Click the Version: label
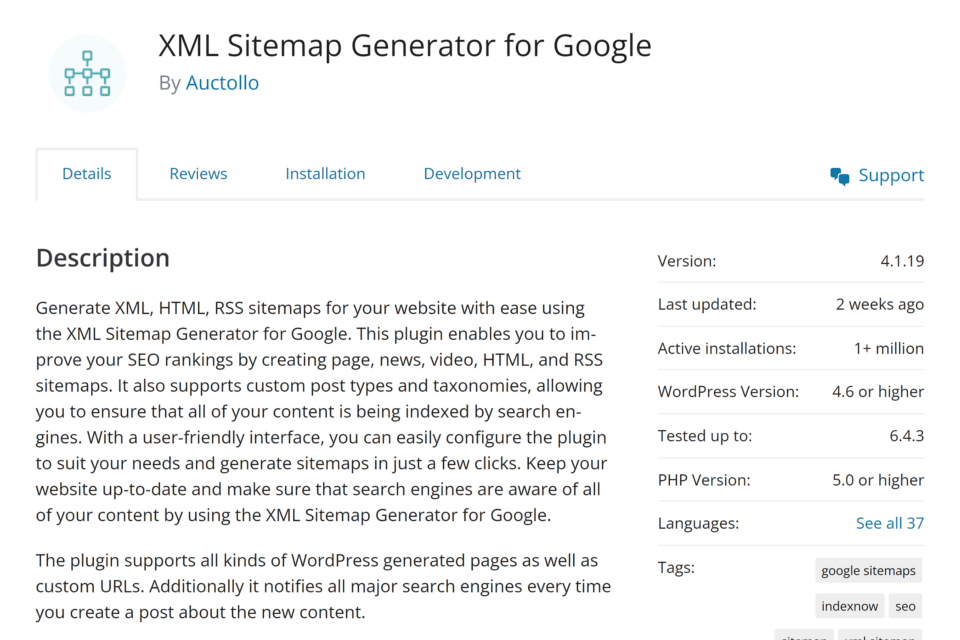The height and width of the screenshot is (640, 960). pyautogui.click(x=686, y=261)
